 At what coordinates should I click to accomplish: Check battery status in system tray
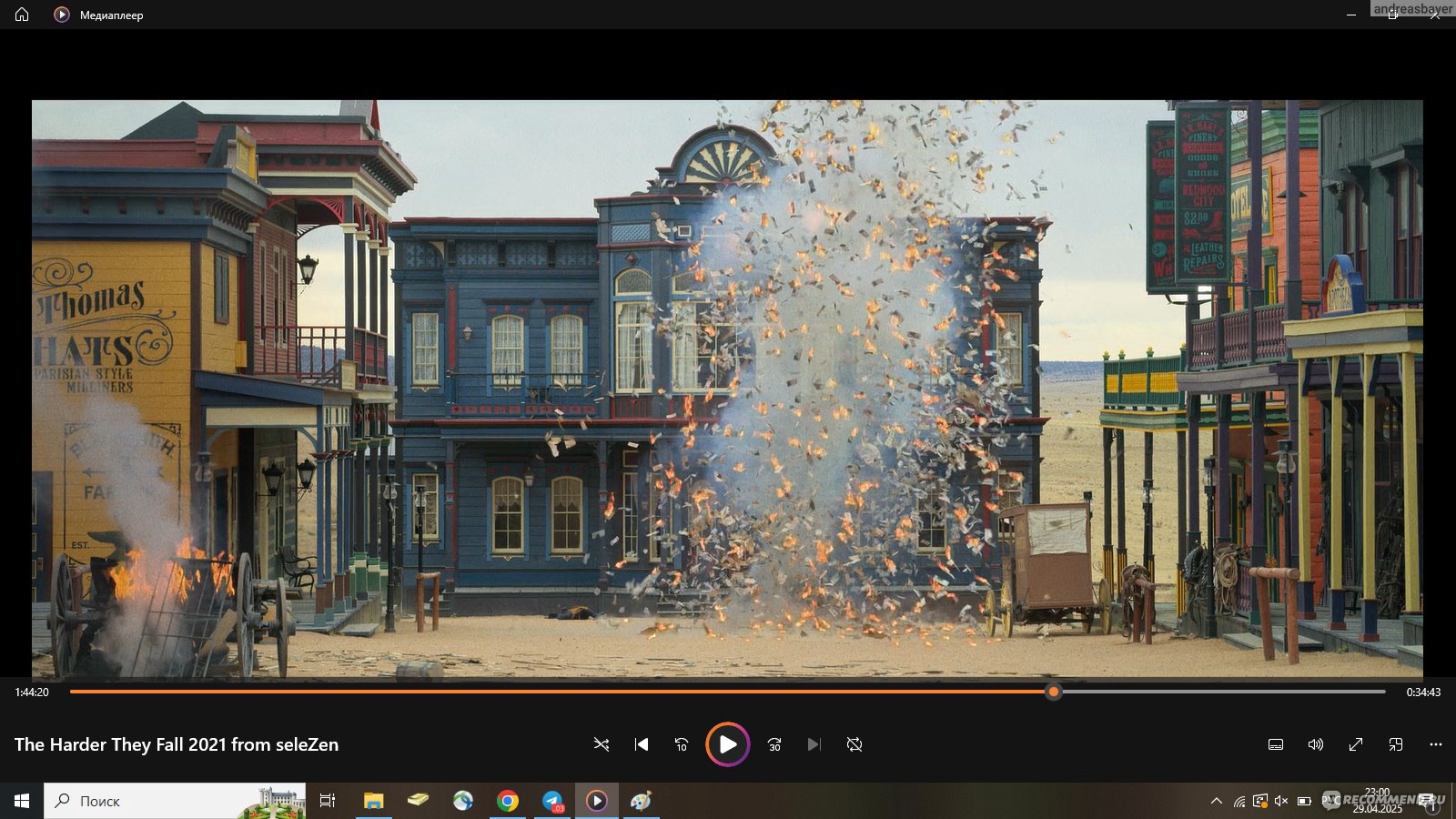[x=1304, y=801]
